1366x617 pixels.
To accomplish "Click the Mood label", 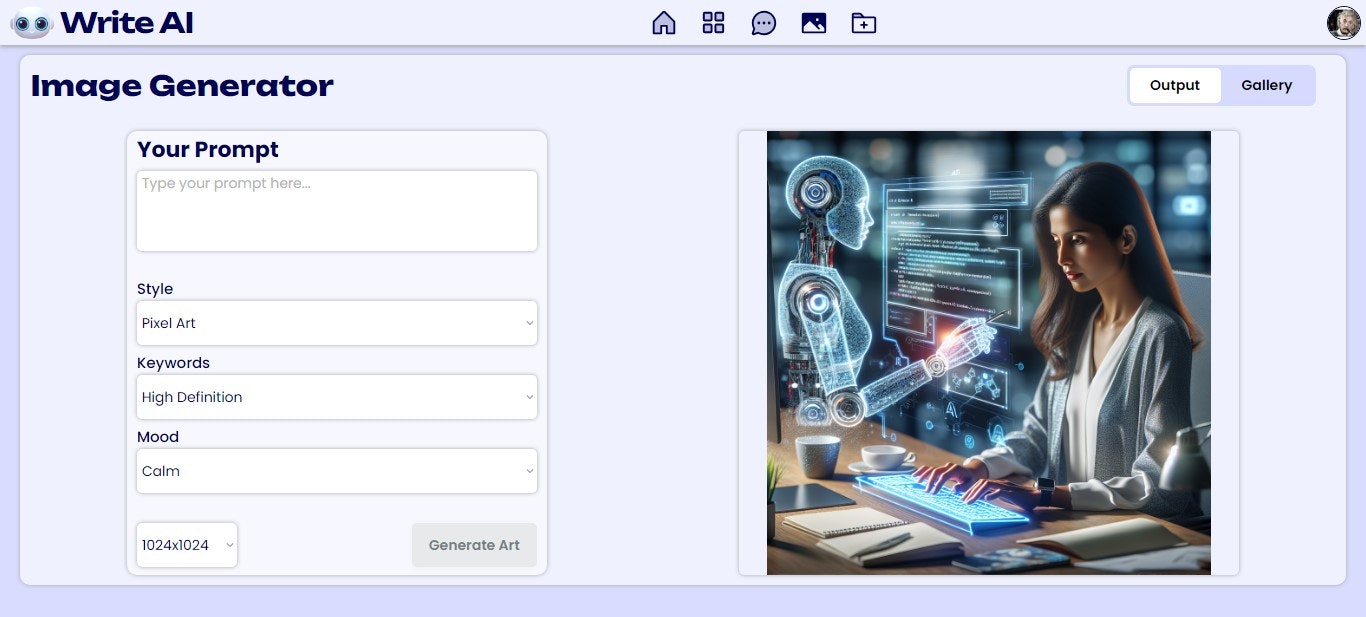I will 158,437.
